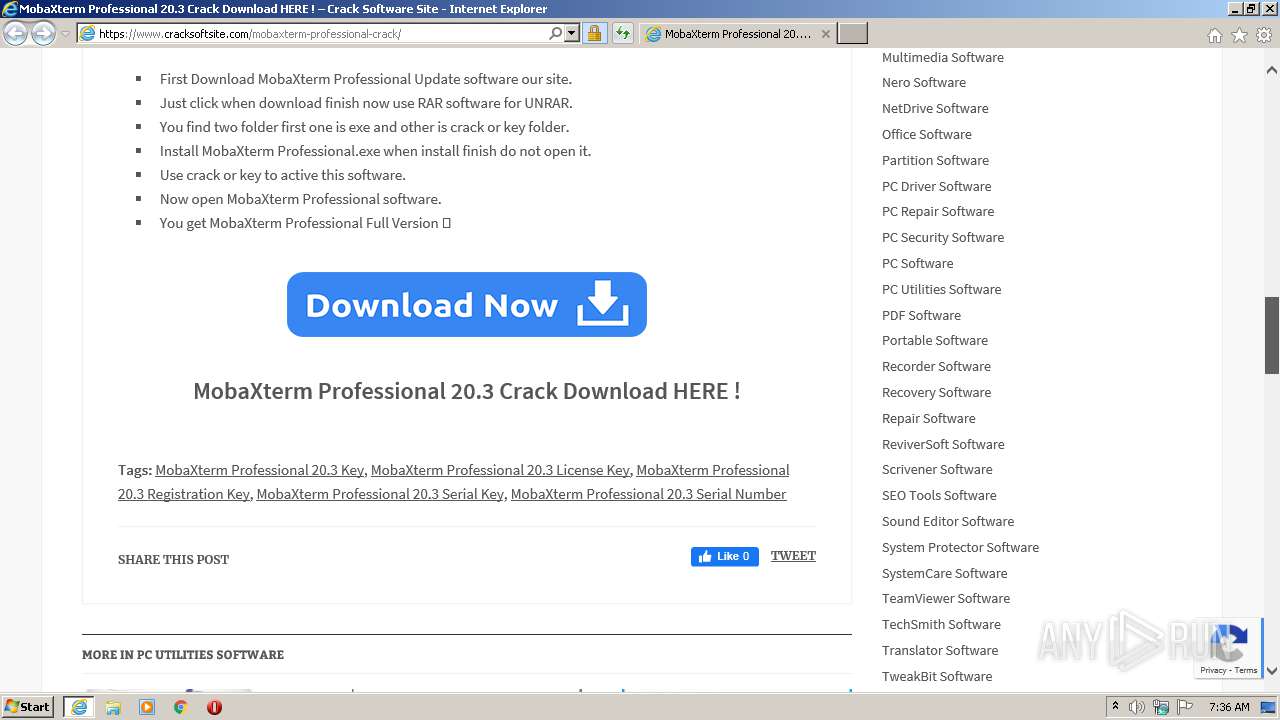Screen dimensions: 1280x720
Task: Open PC Utilities Software category
Action: click(x=941, y=290)
